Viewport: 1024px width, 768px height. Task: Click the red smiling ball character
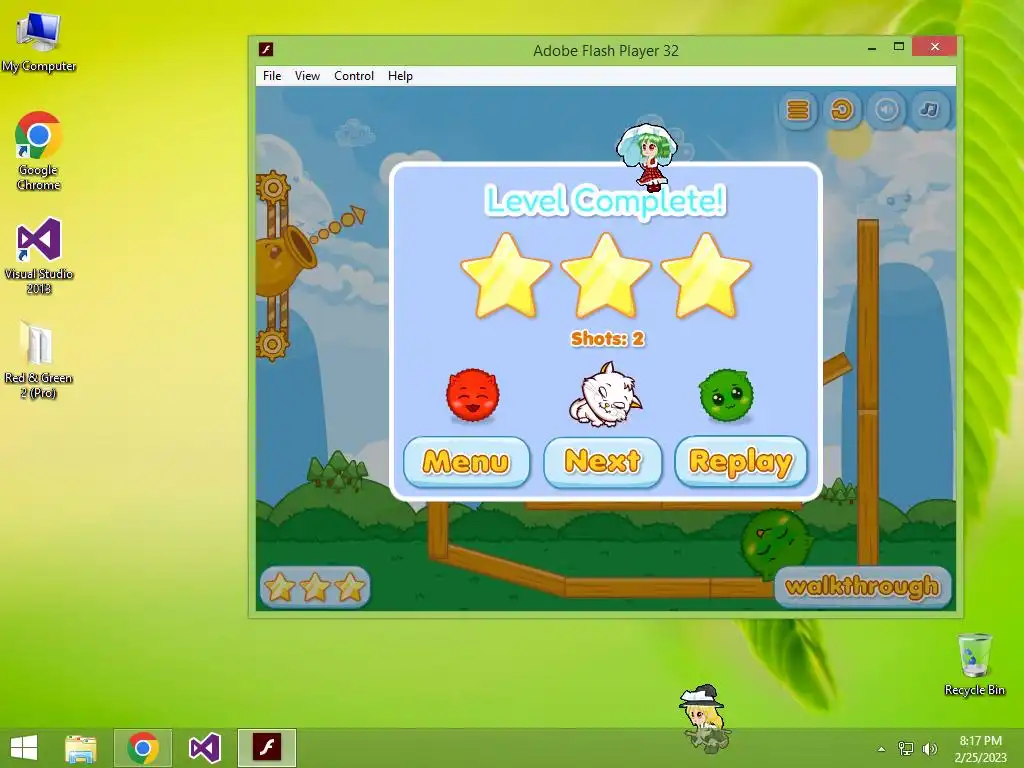[x=473, y=394]
